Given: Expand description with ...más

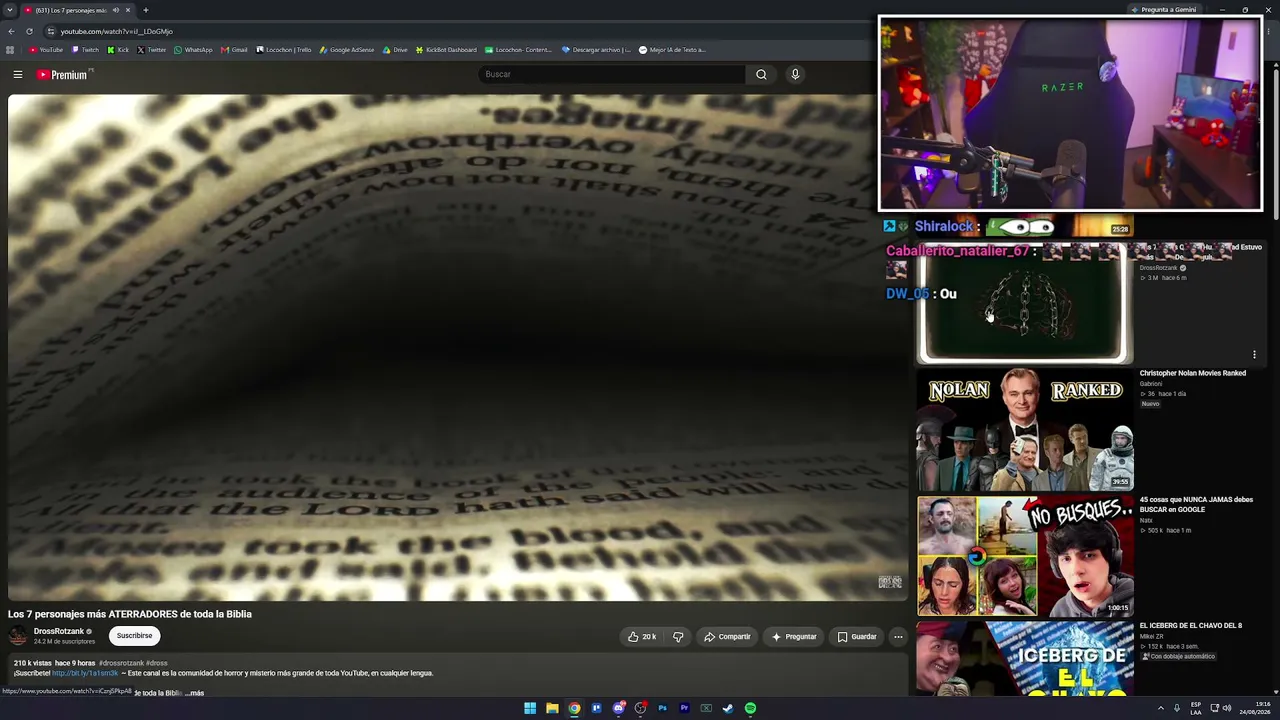Looking at the screenshot, I should click(194, 693).
